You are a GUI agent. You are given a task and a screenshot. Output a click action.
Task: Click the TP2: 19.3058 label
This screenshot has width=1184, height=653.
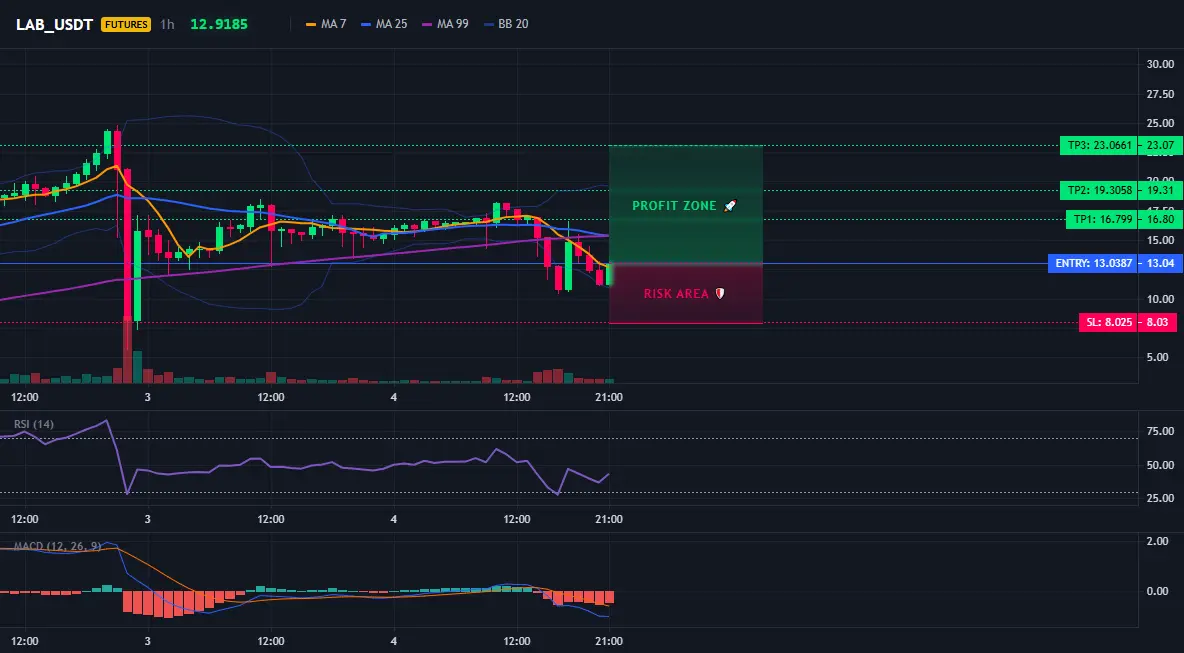point(1099,190)
